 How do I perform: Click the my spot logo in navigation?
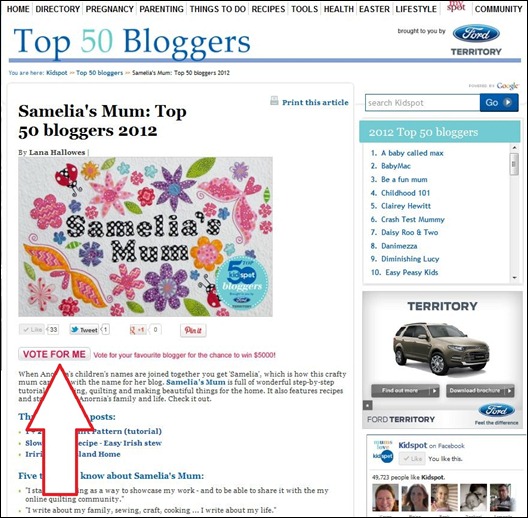(x=456, y=6)
